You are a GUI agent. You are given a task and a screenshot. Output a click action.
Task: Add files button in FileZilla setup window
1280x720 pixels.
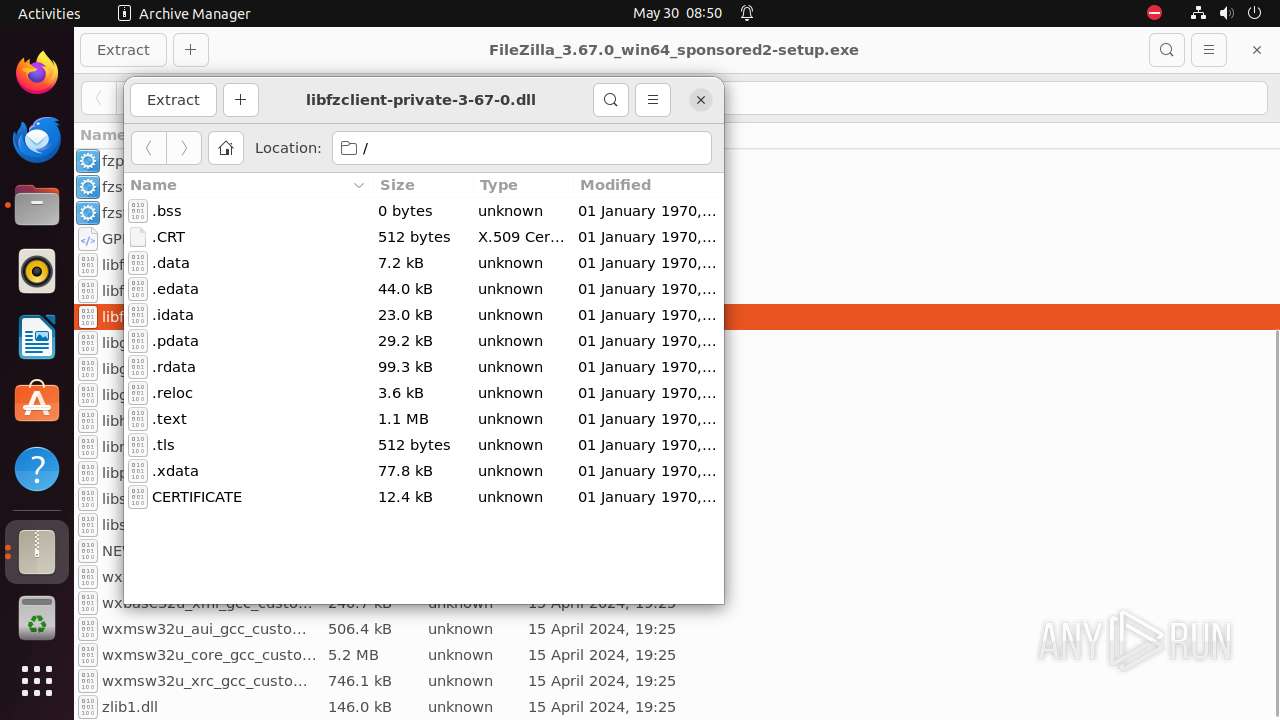tap(190, 50)
